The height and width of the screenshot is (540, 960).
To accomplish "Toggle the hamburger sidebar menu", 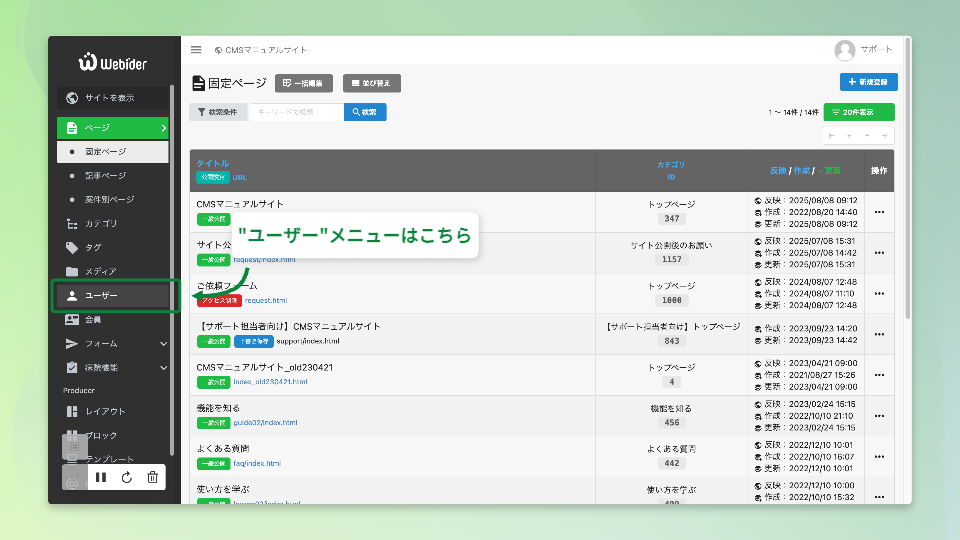I will click(196, 50).
